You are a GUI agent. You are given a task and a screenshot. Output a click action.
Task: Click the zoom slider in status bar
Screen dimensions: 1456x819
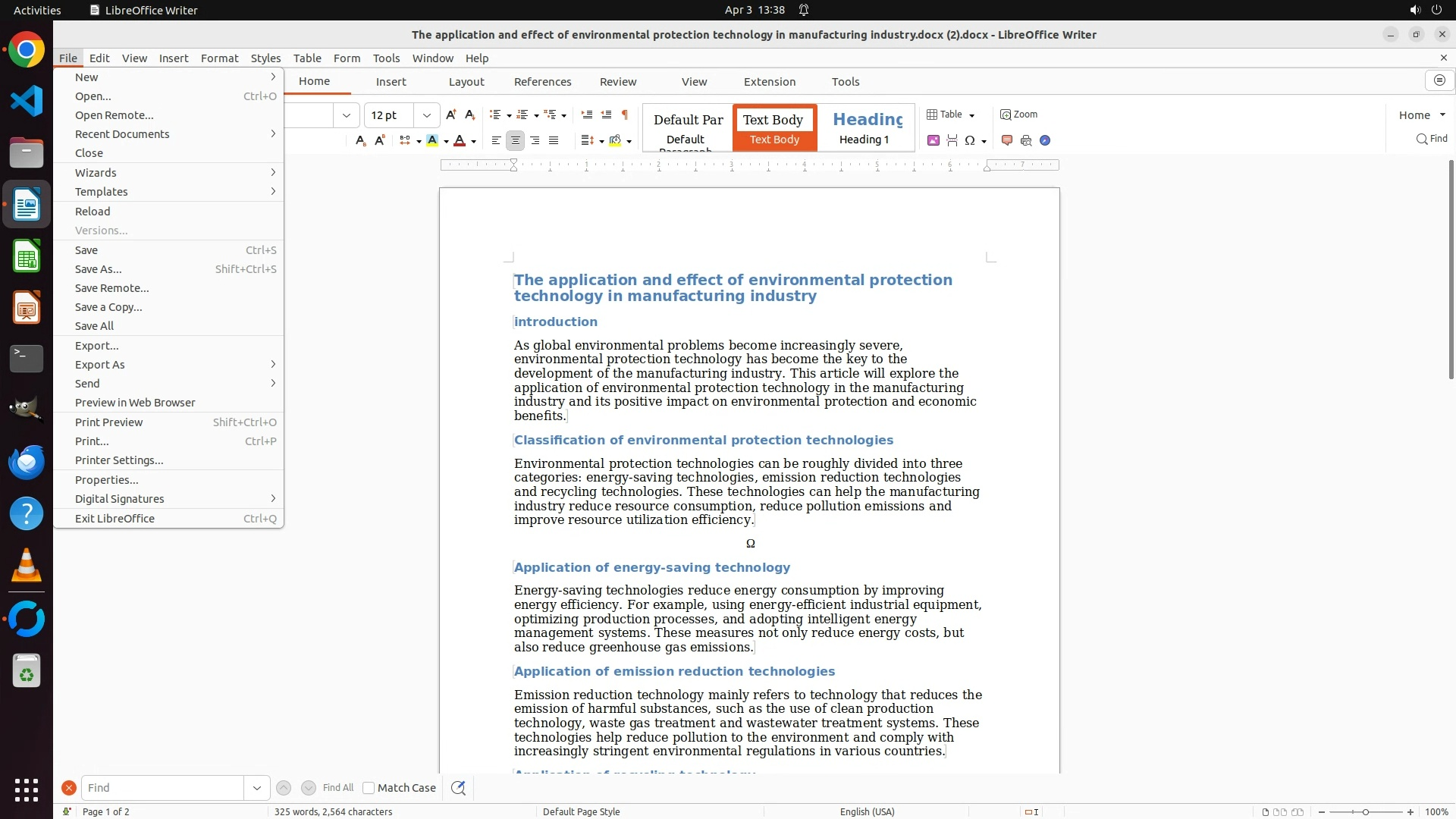pyautogui.click(x=1365, y=811)
